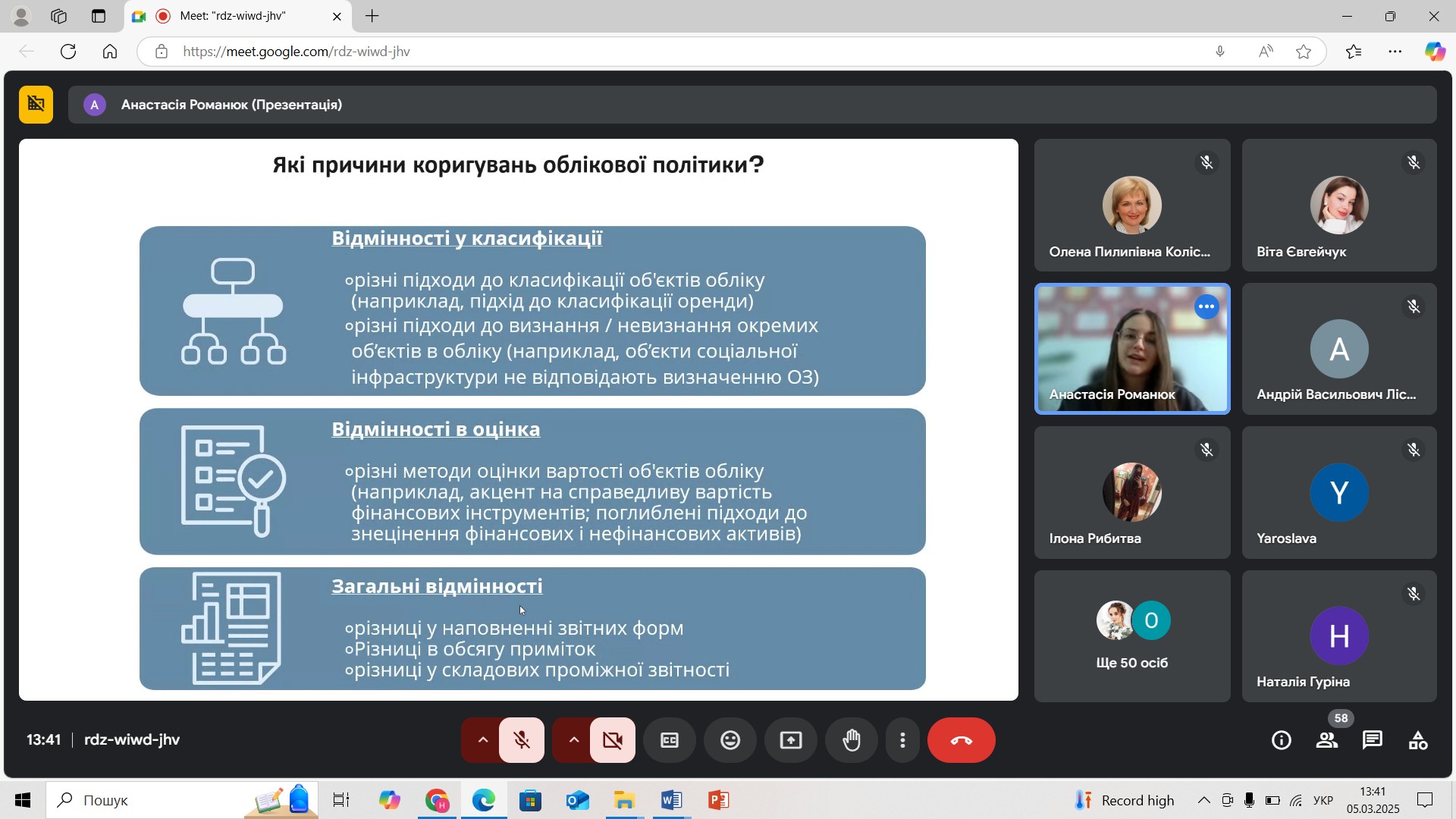Image resolution: width=1456 pixels, height=819 pixels.
Task: Select Наталія Гуріна participant tile
Action: pyautogui.click(x=1339, y=635)
